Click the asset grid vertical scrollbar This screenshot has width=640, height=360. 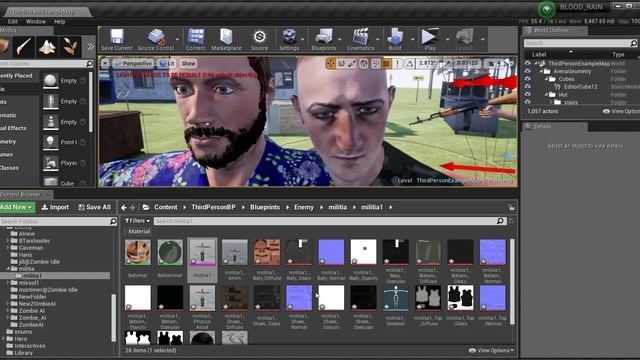pyautogui.click(x=512, y=282)
